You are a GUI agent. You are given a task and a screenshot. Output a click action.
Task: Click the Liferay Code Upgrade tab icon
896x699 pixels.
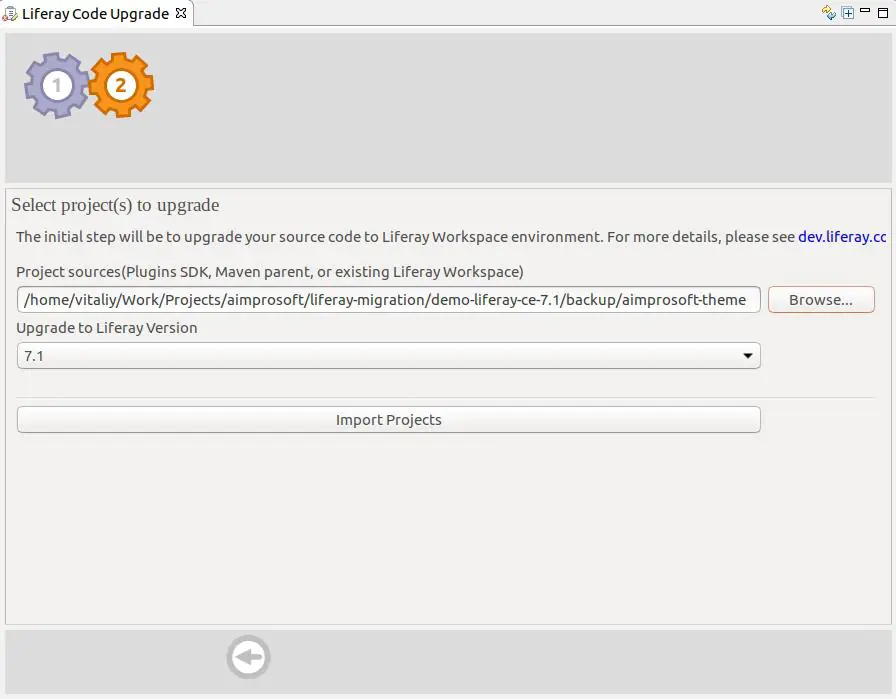(x=10, y=14)
